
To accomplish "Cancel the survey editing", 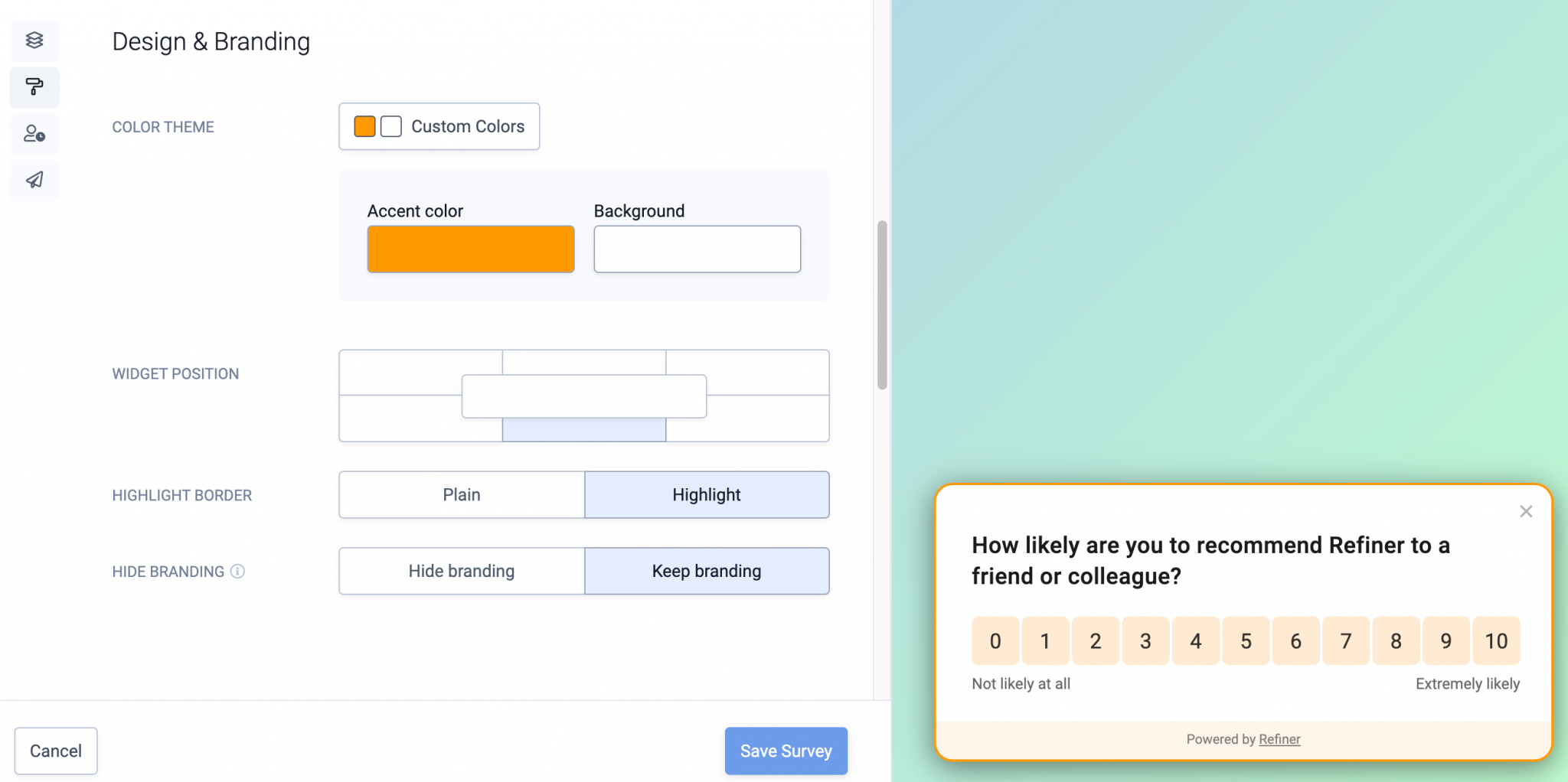I will [x=55, y=751].
